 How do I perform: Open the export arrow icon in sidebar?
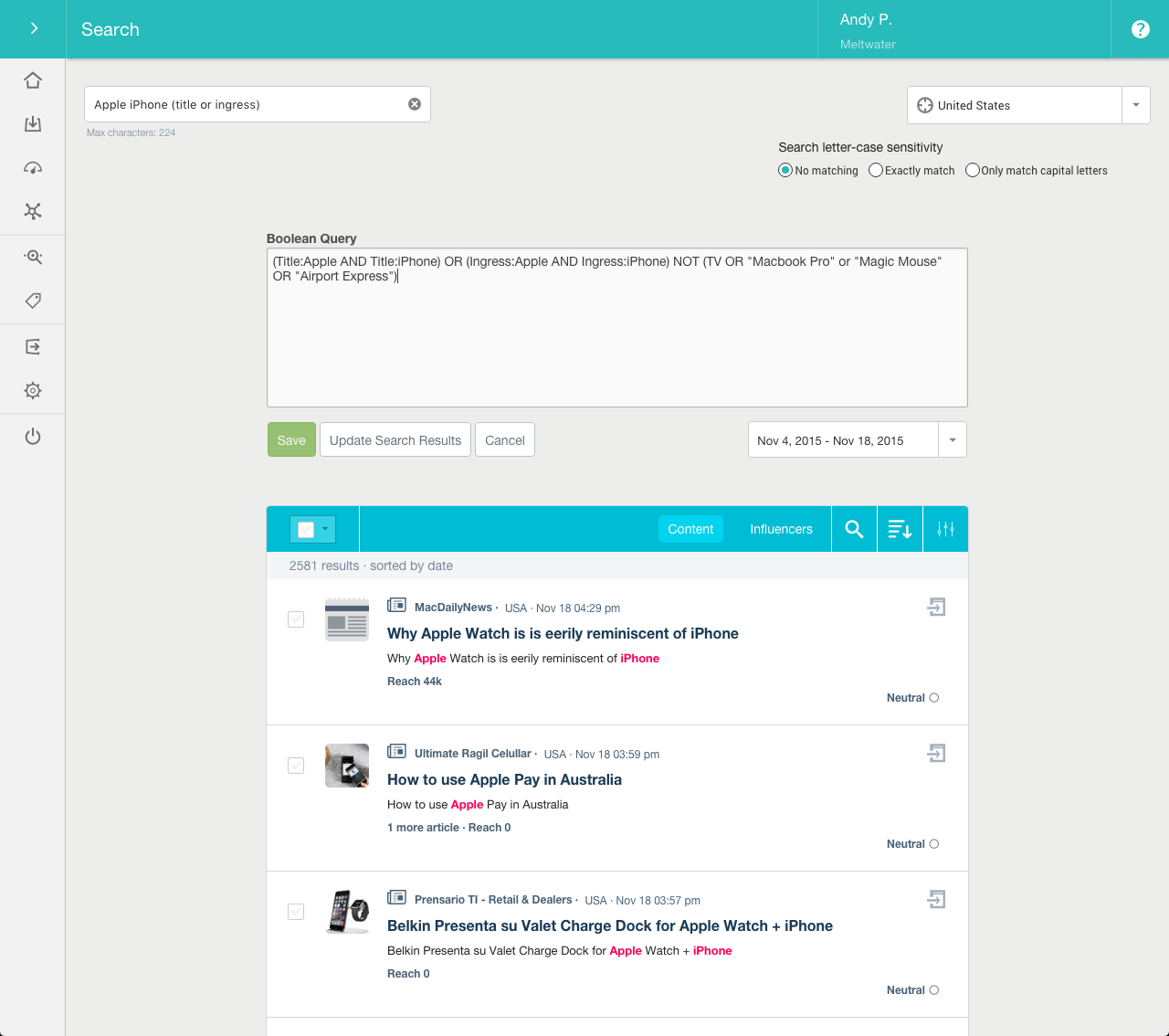coord(33,346)
